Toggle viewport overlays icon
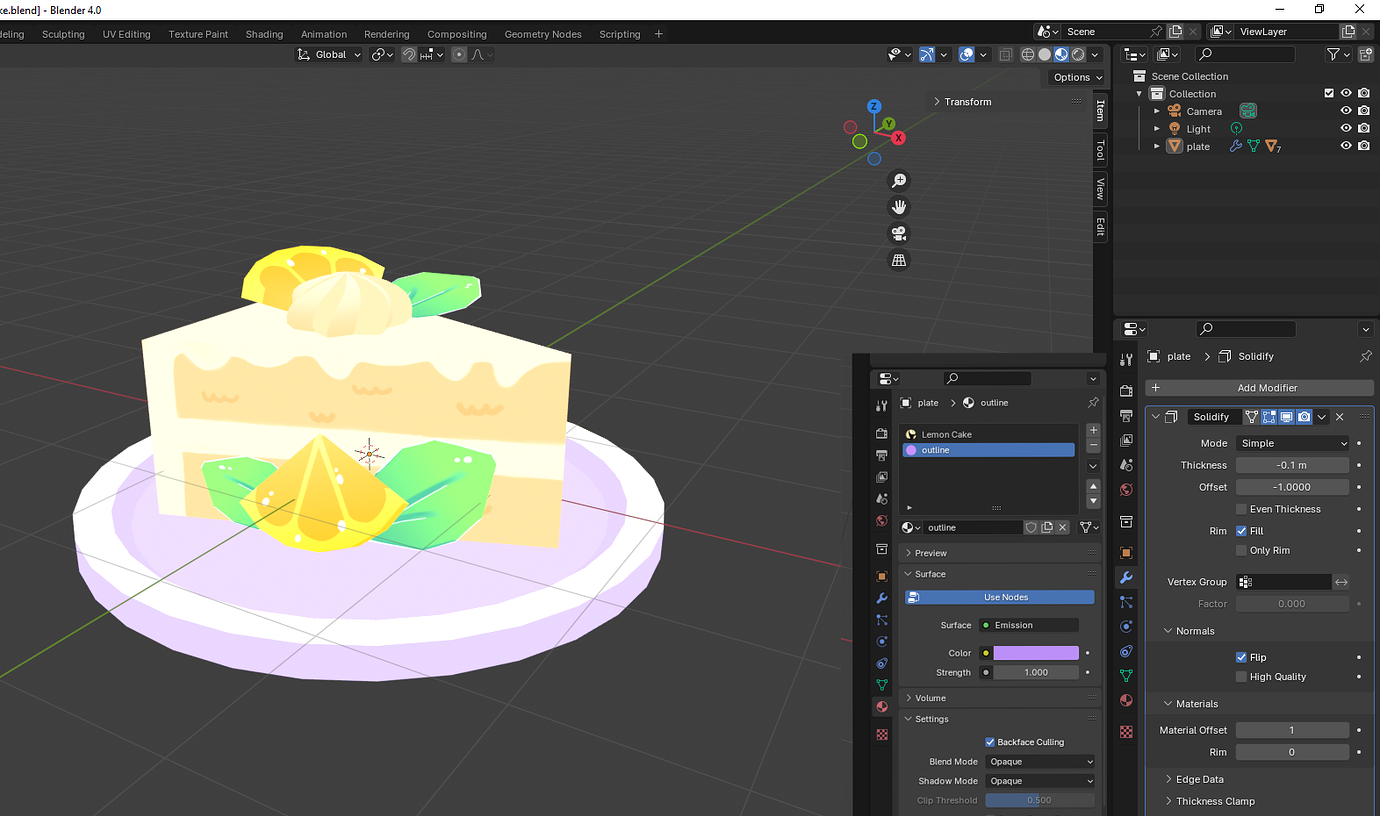 click(966, 55)
